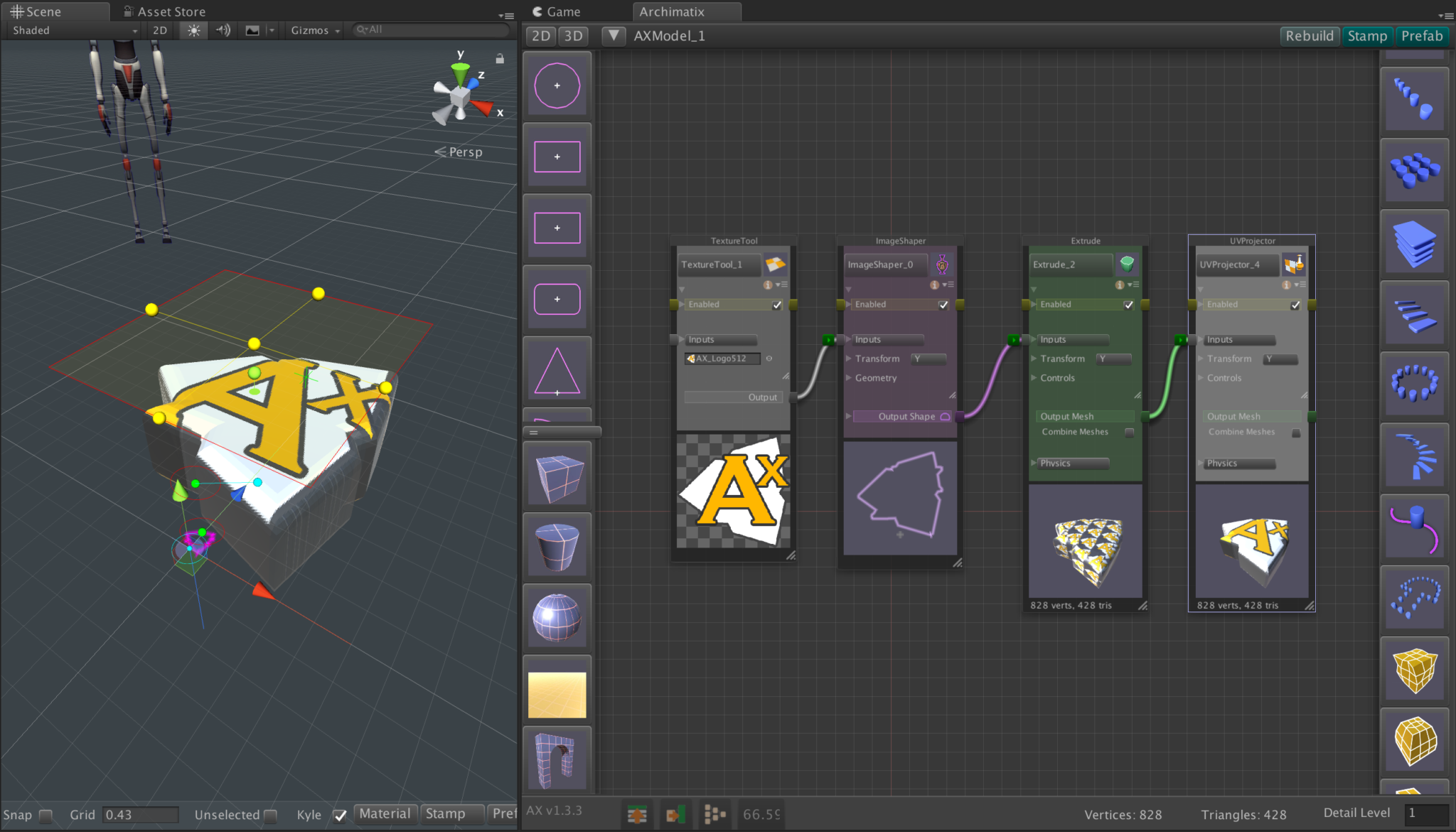Toggle the Kyle checkbox in the bottom bar
Screen dimensions: 1456x832
click(x=340, y=816)
